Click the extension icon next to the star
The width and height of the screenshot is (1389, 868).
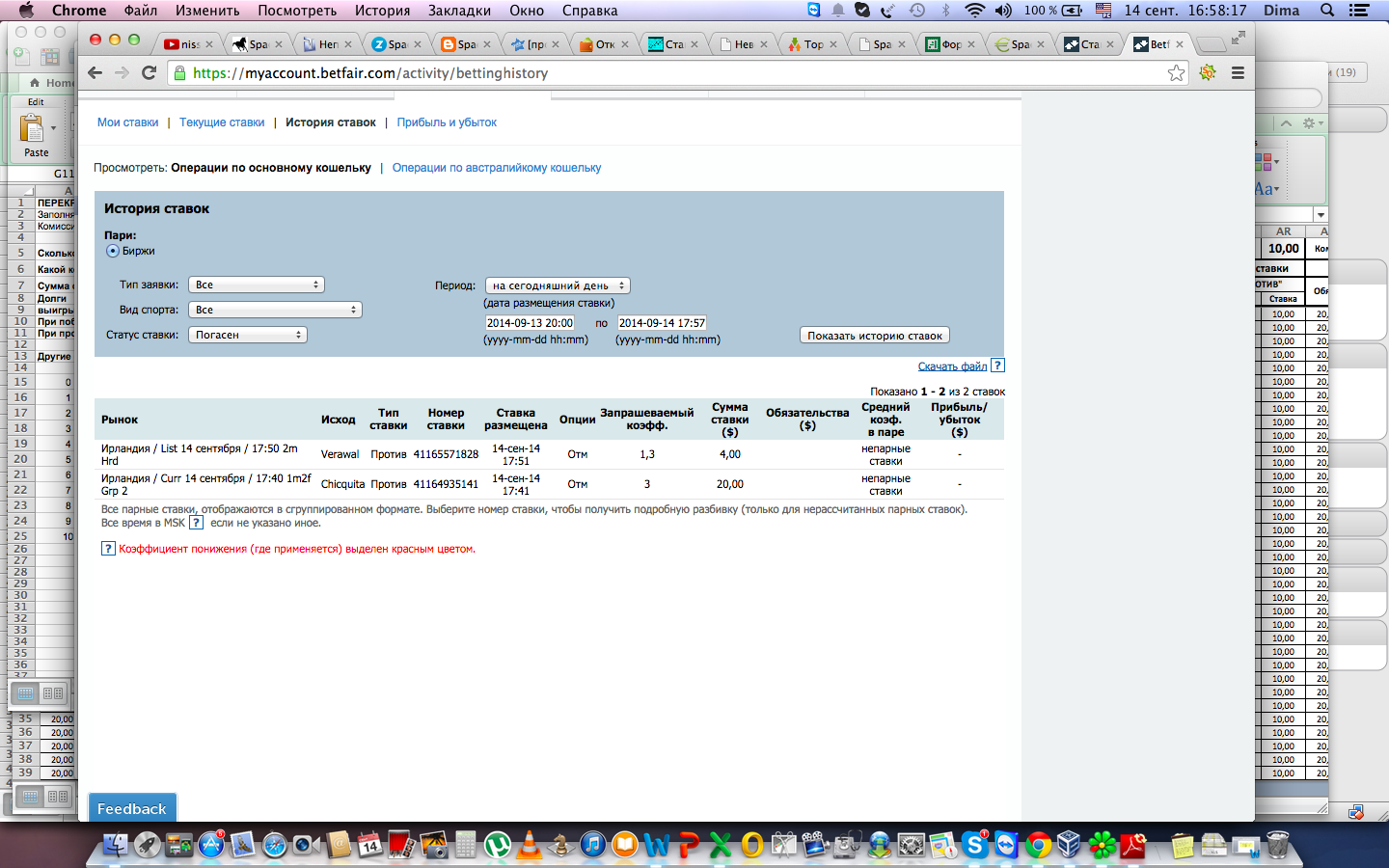tap(1208, 72)
